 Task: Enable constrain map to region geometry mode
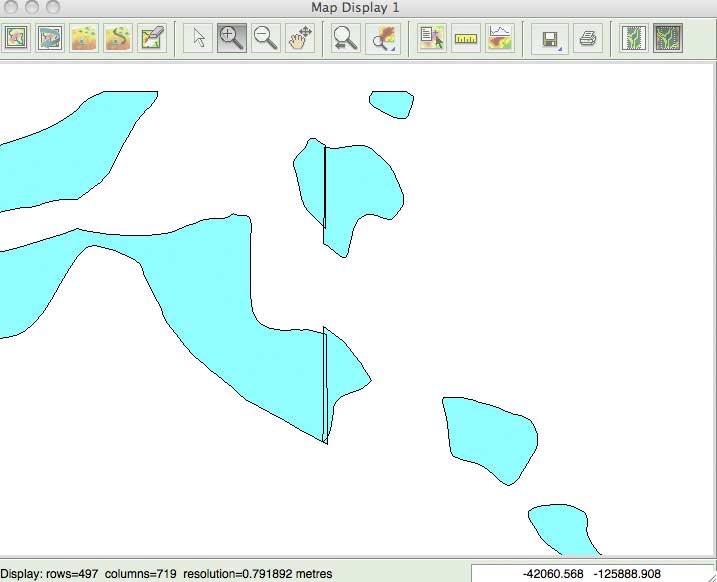[634, 38]
